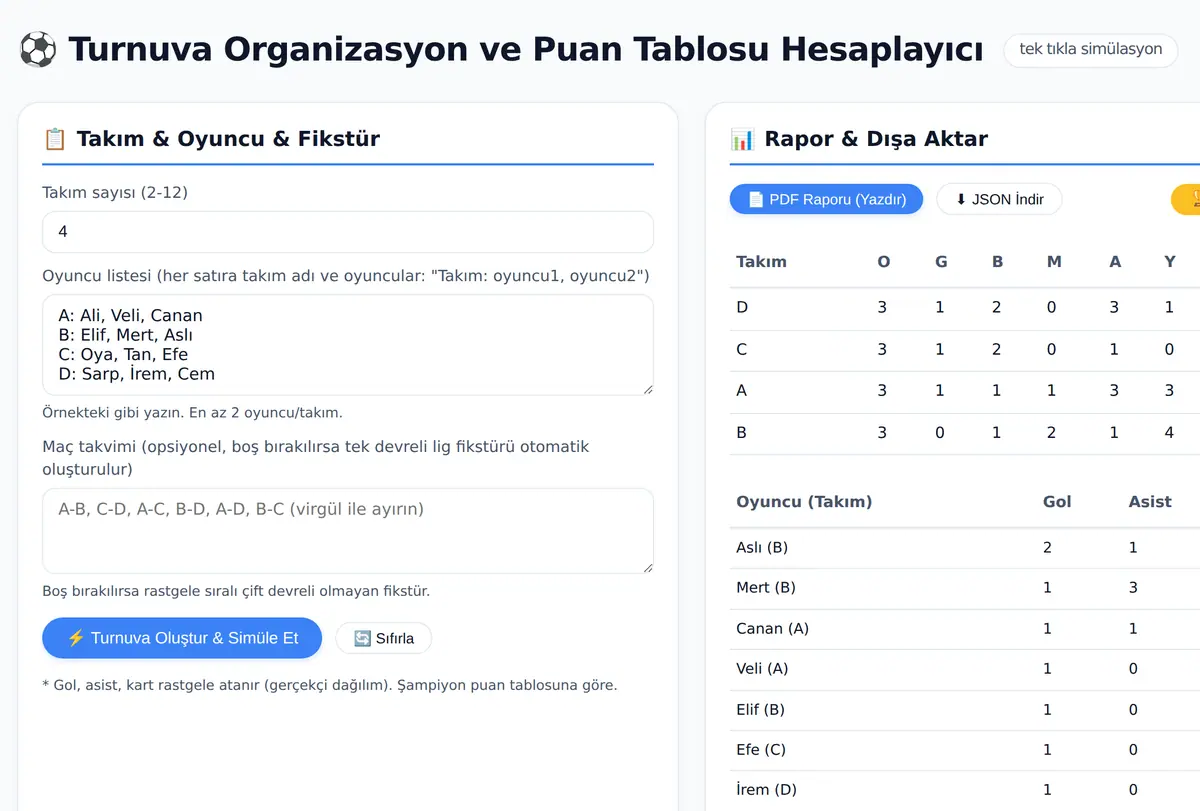Click the bar chart icon beside Rapor
1200x811 pixels.
pos(742,139)
